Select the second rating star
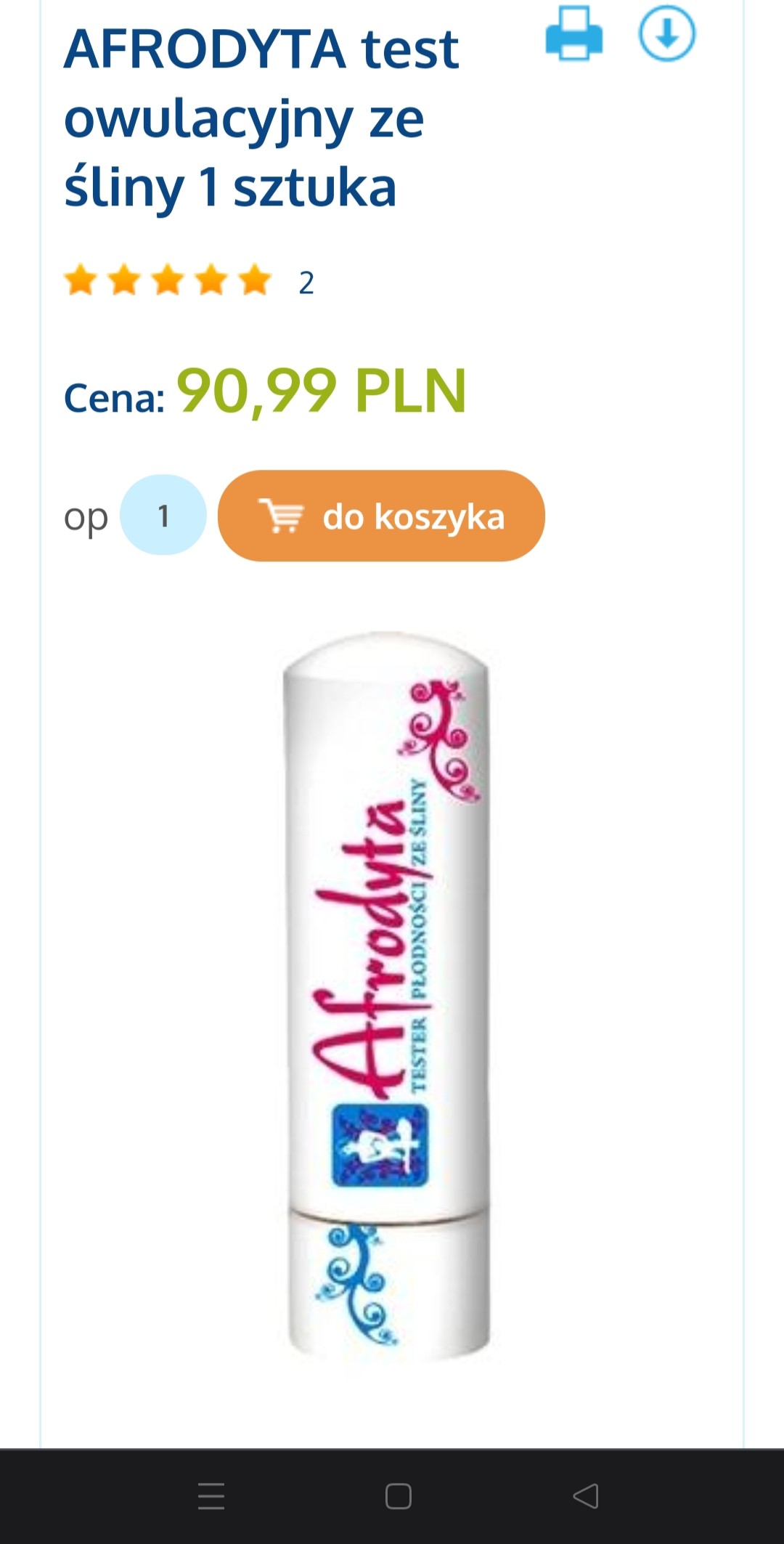 124,281
